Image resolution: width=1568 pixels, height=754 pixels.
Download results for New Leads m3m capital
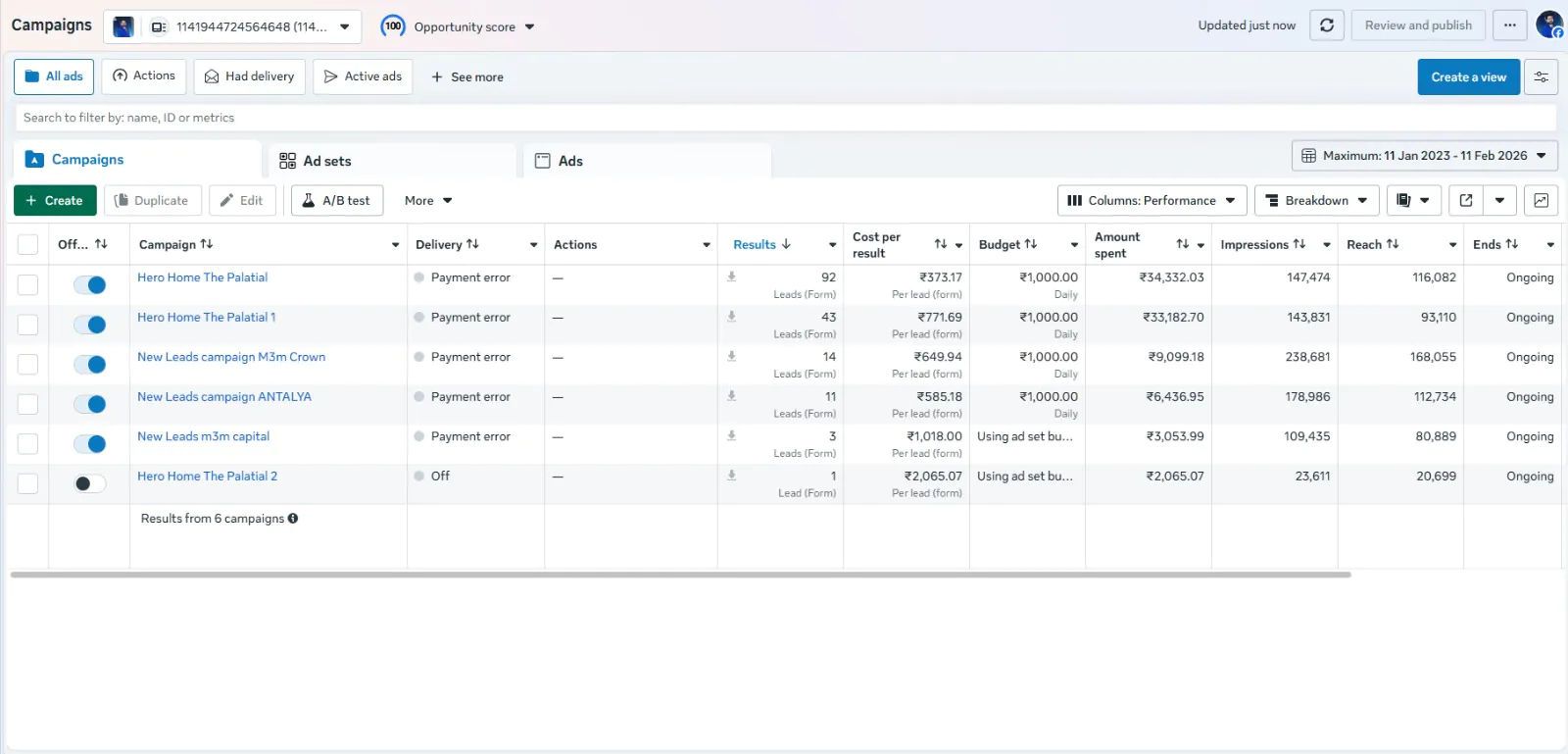[732, 436]
